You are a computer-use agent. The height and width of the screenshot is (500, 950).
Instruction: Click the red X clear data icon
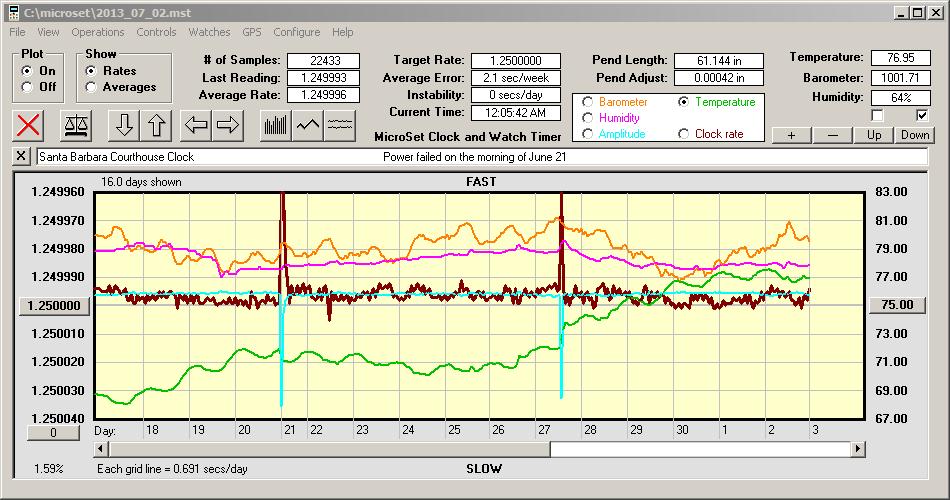28,125
